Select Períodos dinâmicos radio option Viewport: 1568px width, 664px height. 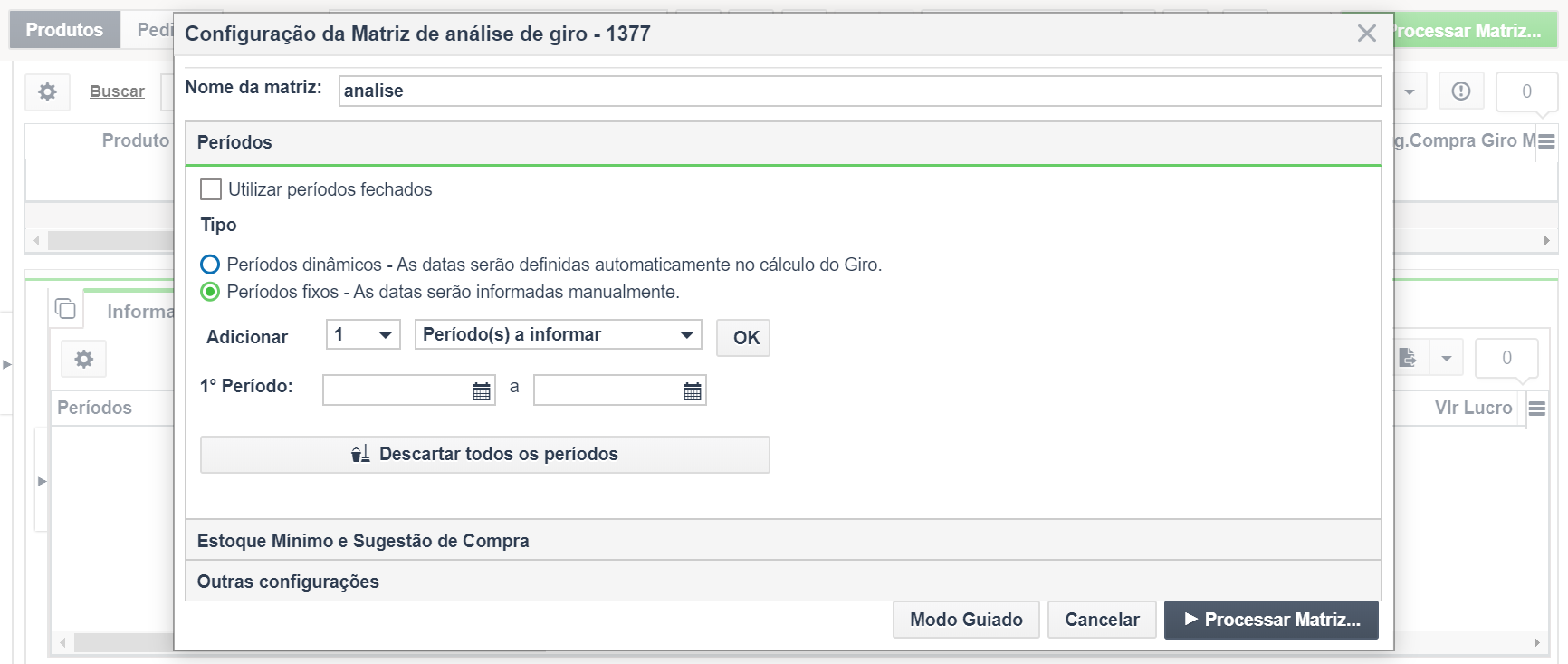pos(210,265)
